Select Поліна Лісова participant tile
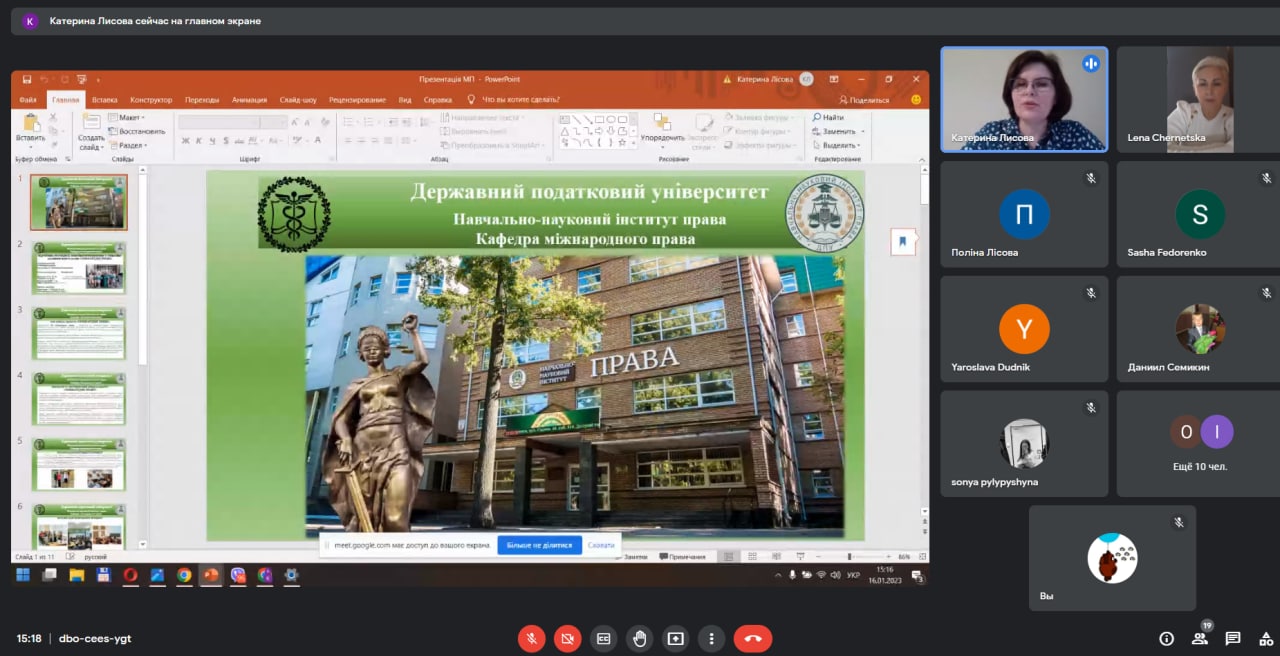Screen dimensions: 1280x656 click(1024, 214)
